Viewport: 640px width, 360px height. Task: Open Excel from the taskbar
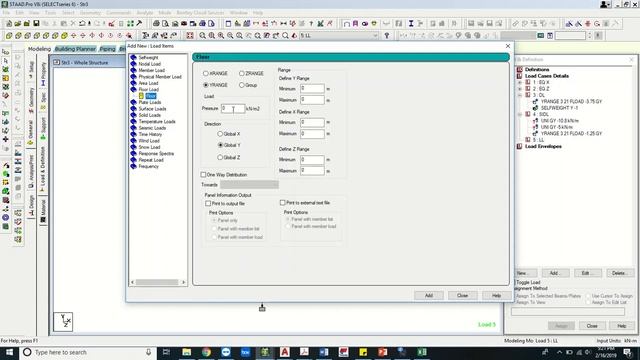coord(422,352)
